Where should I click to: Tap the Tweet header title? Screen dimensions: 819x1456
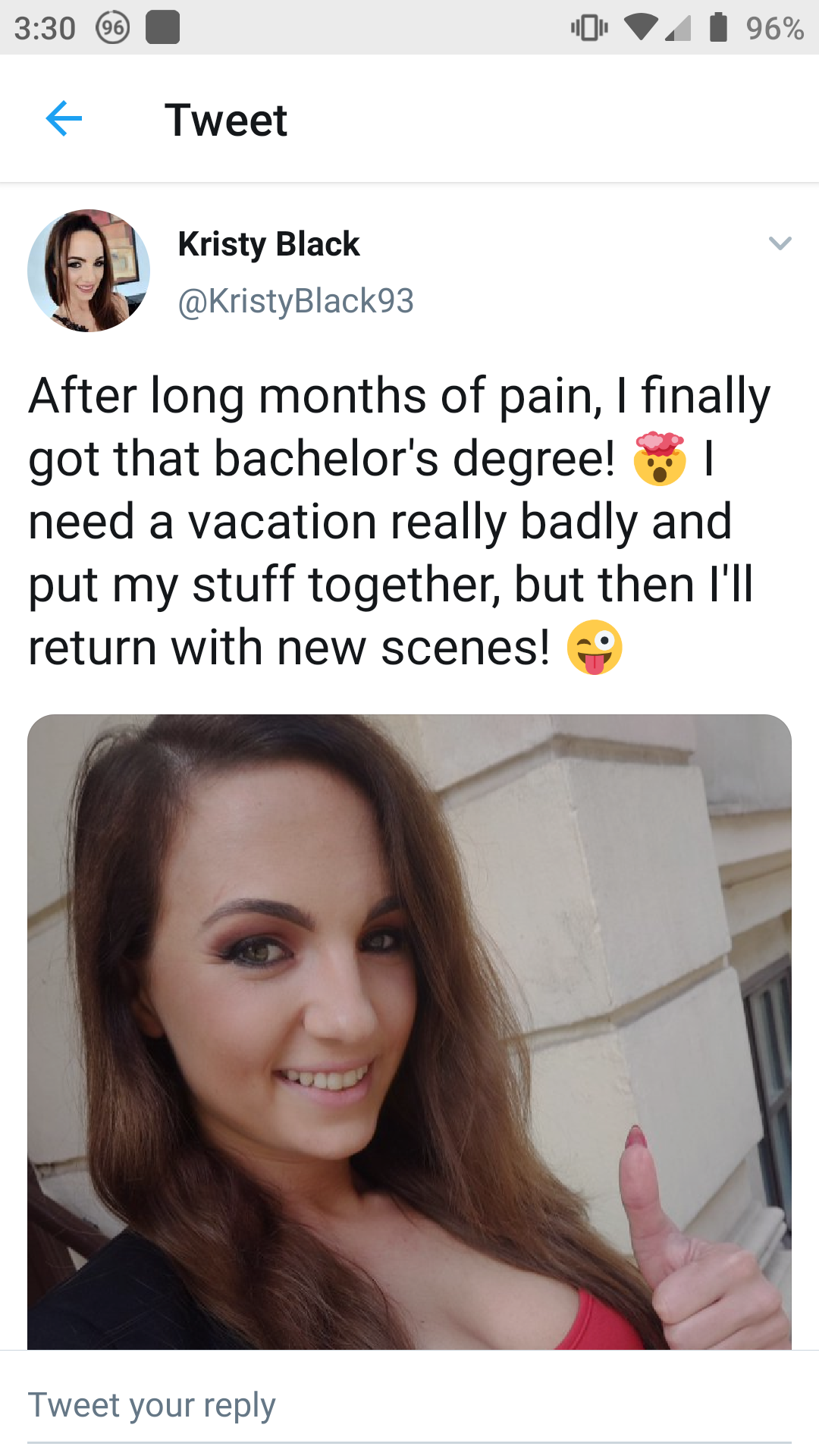point(226,120)
